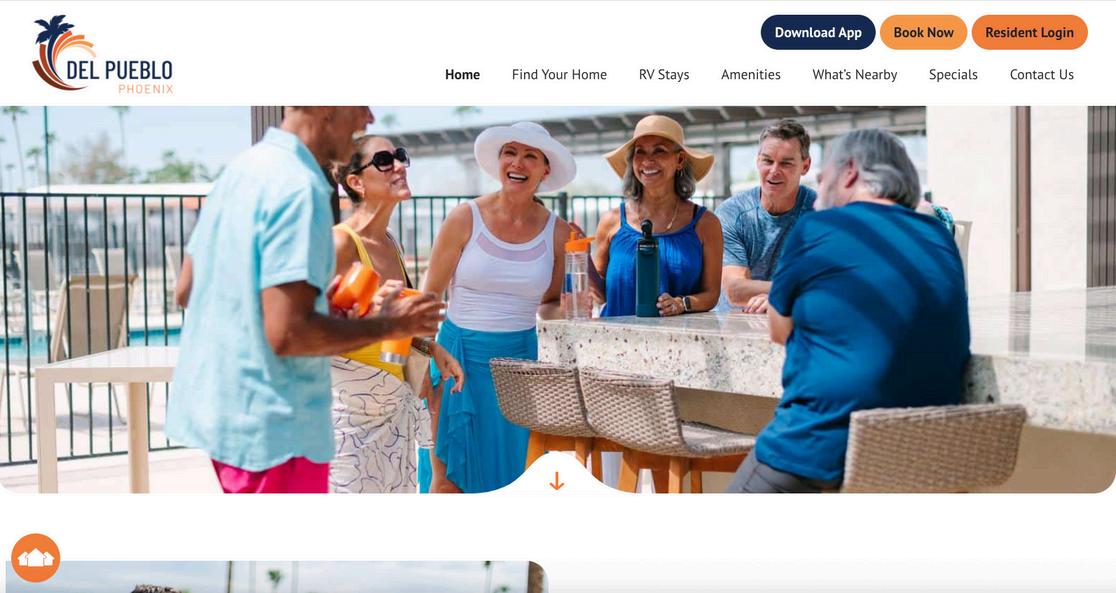Image resolution: width=1116 pixels, height=593 pixels.
Task: Open the Amenities menu item
Action: 751,75
